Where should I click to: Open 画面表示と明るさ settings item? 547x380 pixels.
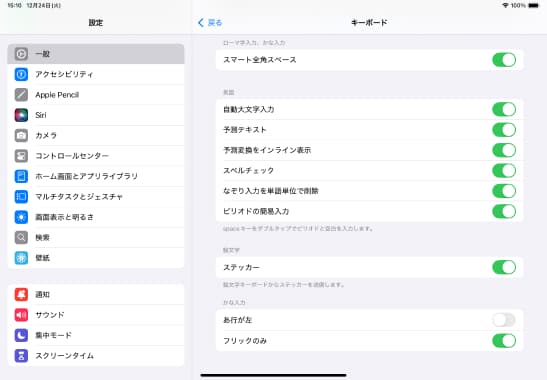pyautogui.click(x=96, y=217)
